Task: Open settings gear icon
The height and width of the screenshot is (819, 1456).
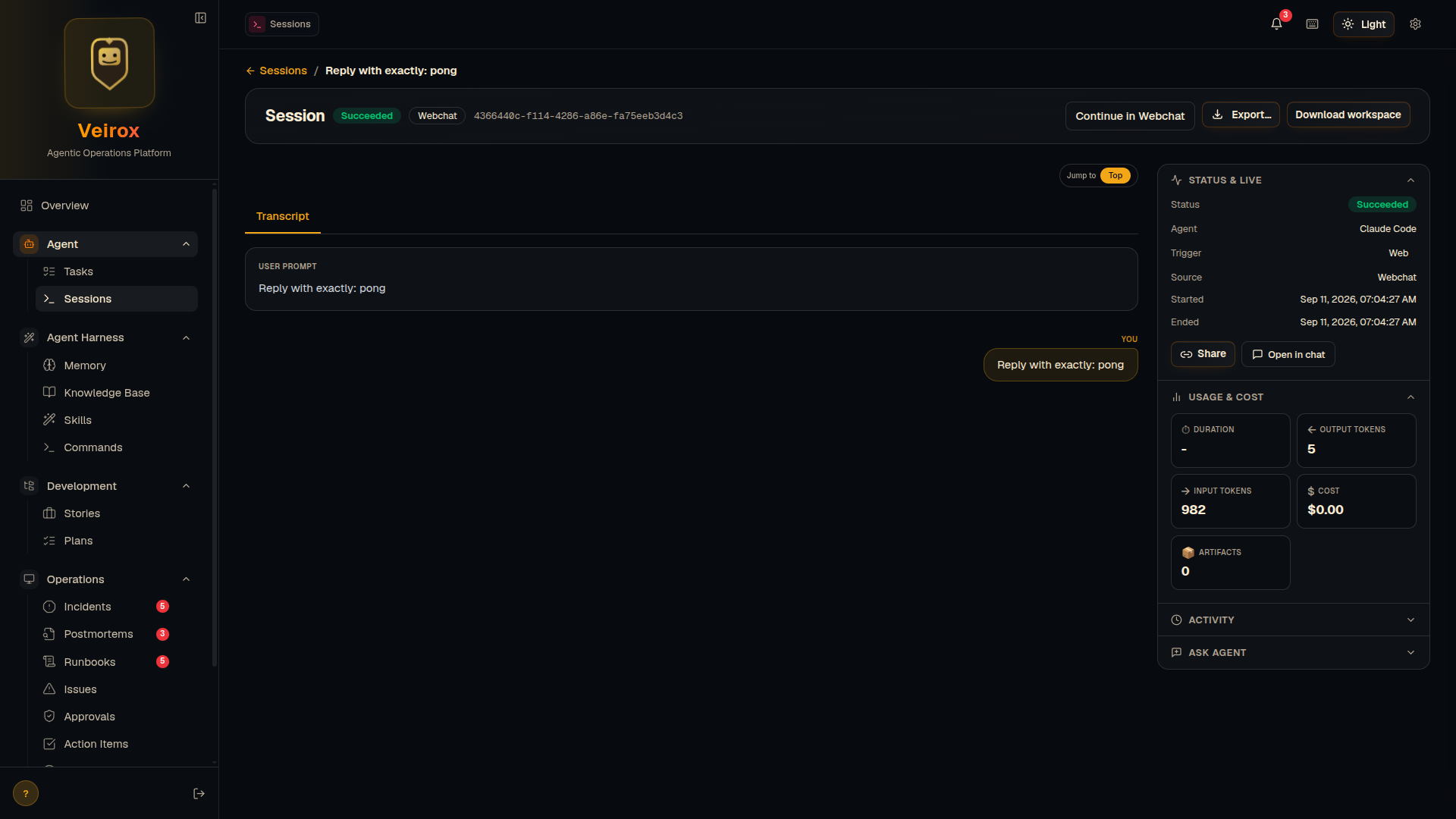Action: pyautogui.click(x=1415, y=24)
